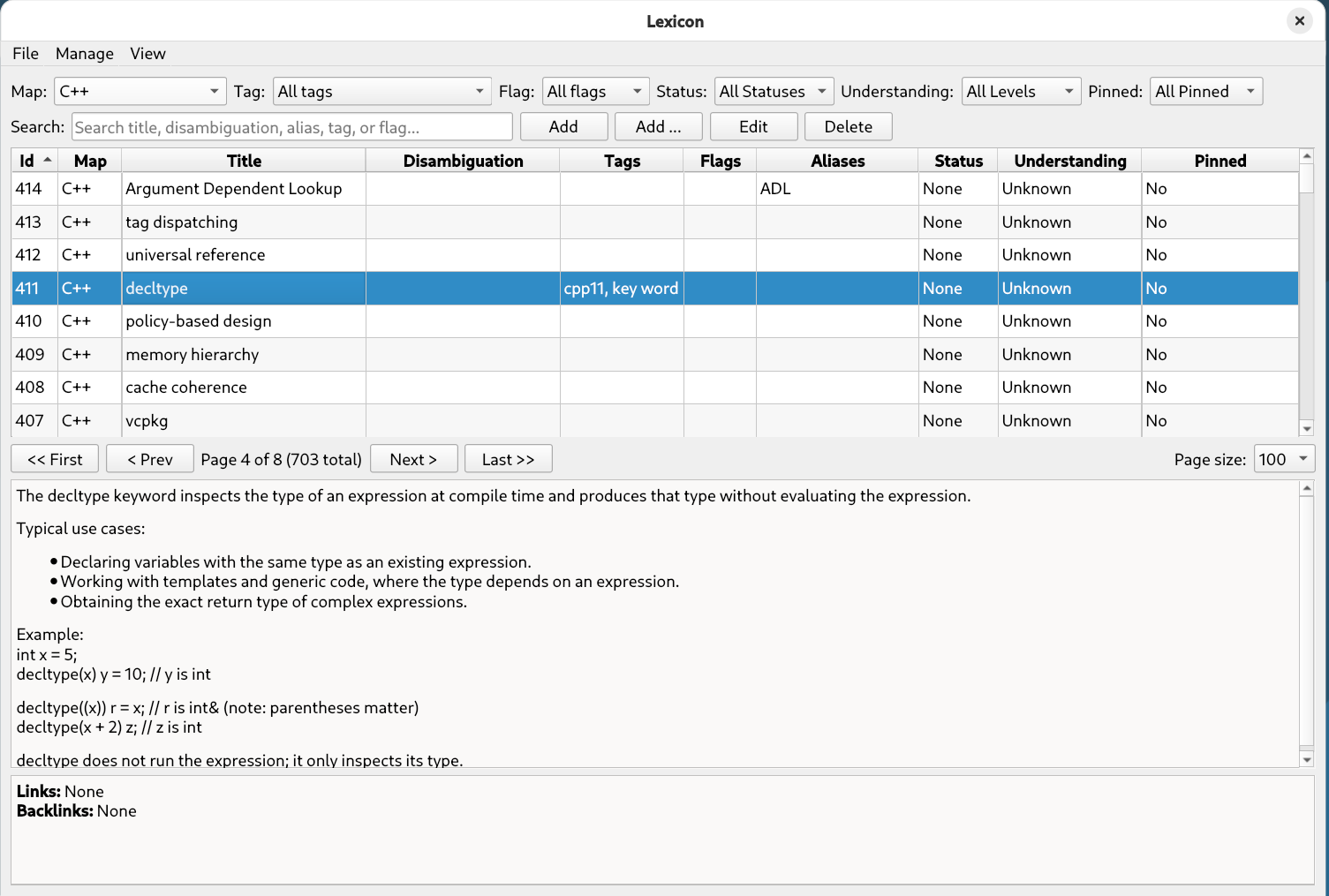This screenshot has width=1329, height=896.
Task: Click the Delete button
Action: coord(849,127)
